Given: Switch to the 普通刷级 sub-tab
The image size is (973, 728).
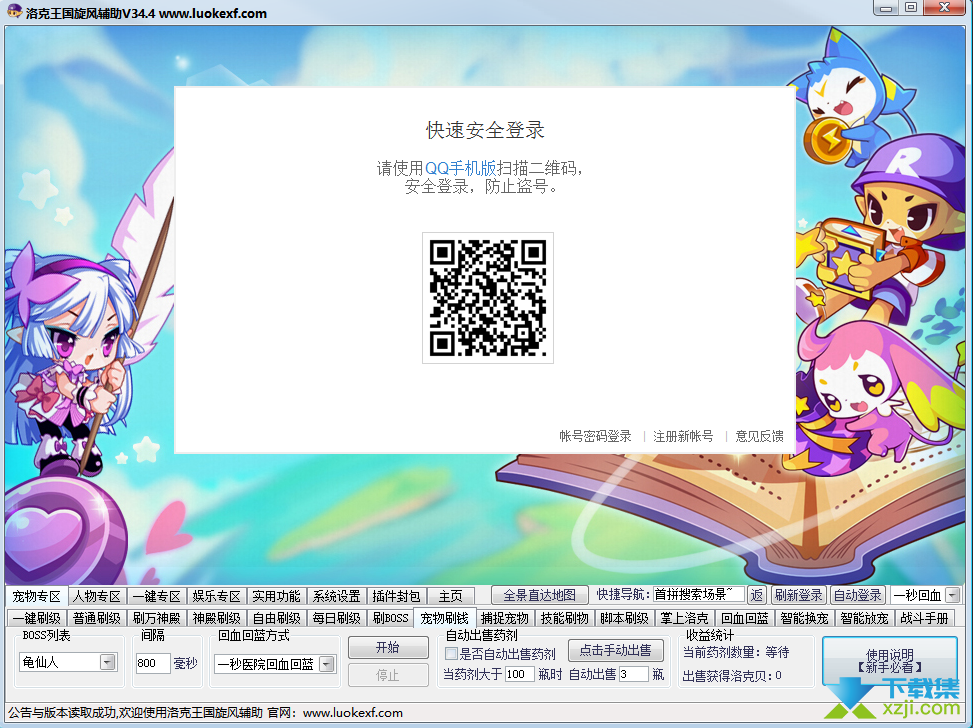Looking at the screenshot, I should 97,618.
